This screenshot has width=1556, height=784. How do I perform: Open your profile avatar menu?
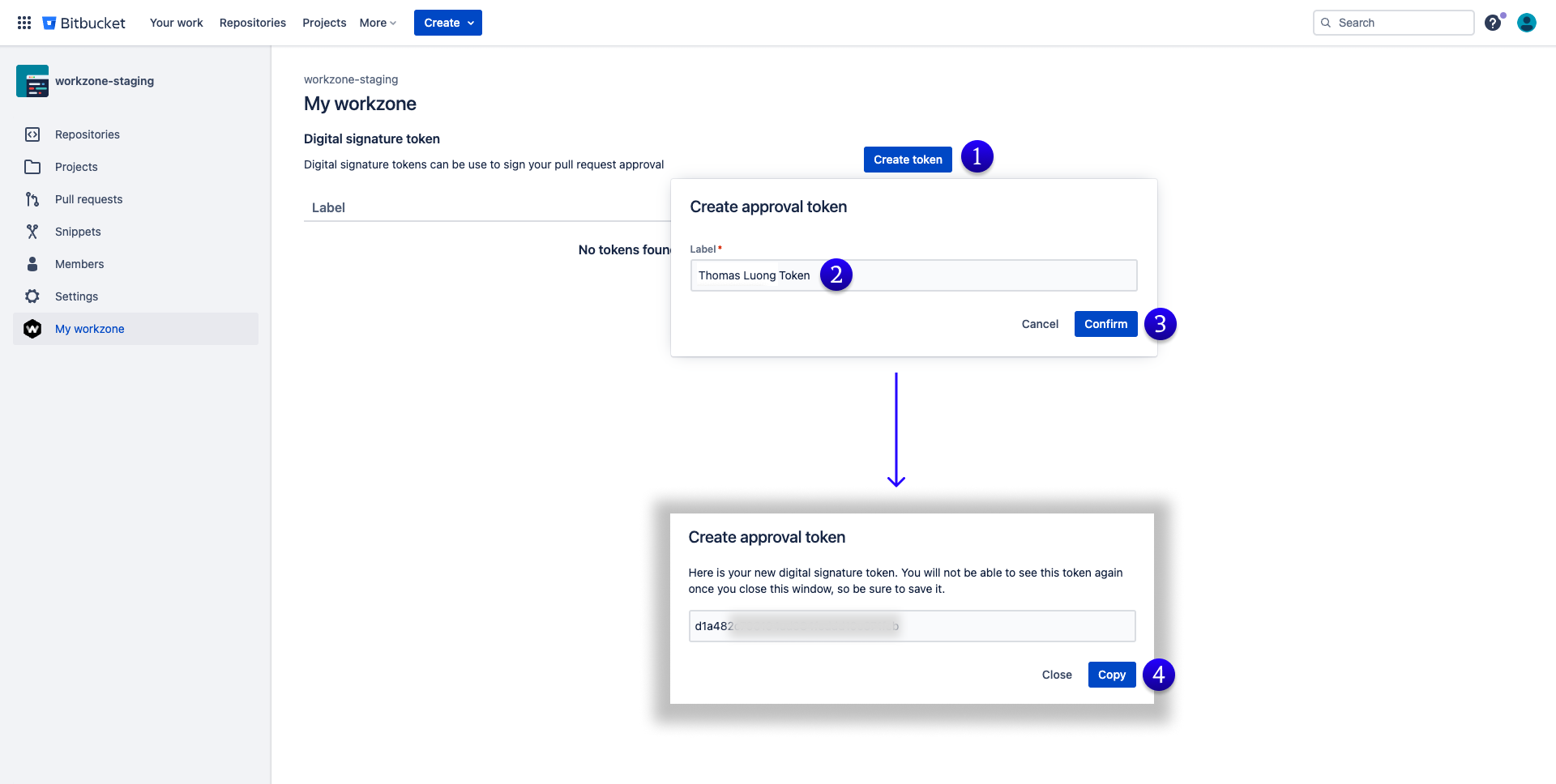tap(1527, 23)
